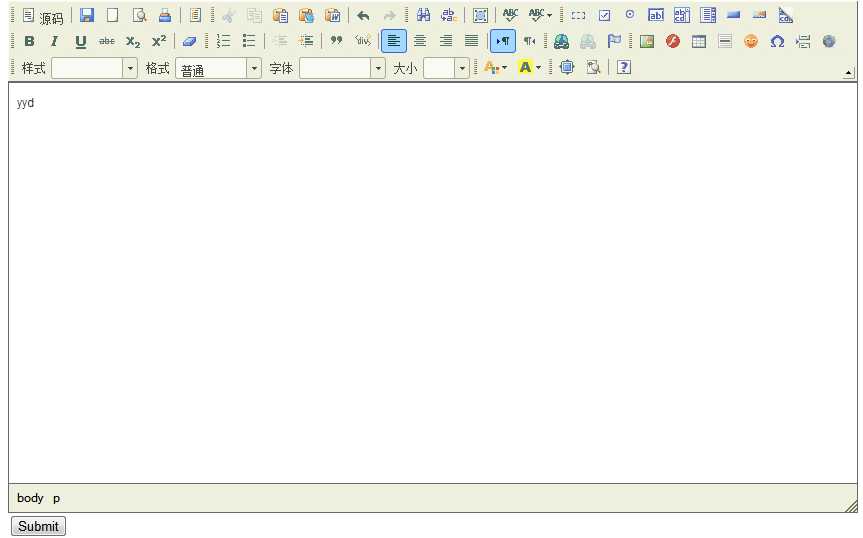Justify the text

pyautogui.click(x=472, y=41)
